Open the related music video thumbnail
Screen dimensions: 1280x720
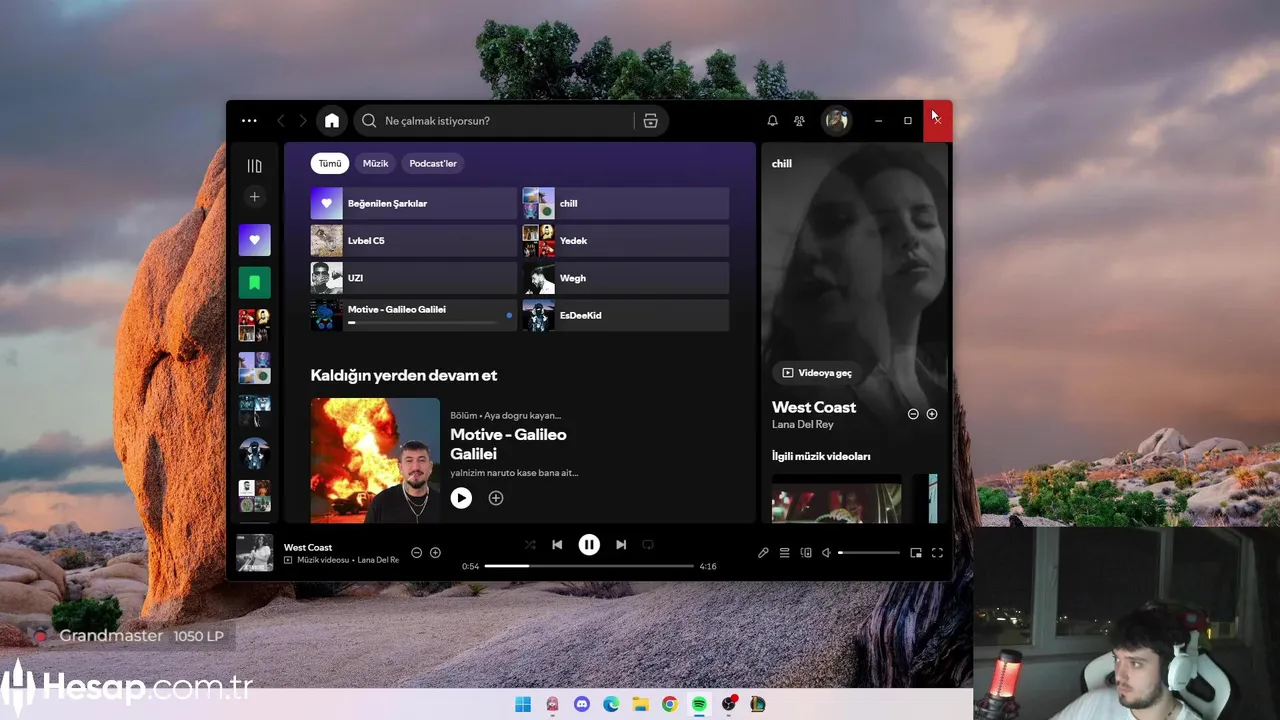837,499
